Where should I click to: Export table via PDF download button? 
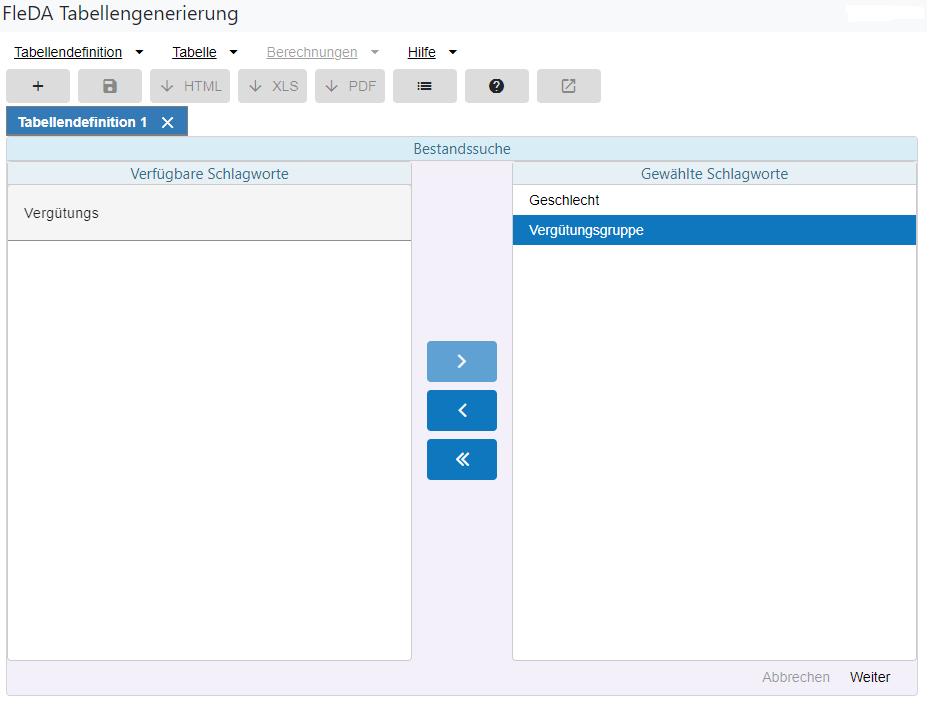point(350,86)
